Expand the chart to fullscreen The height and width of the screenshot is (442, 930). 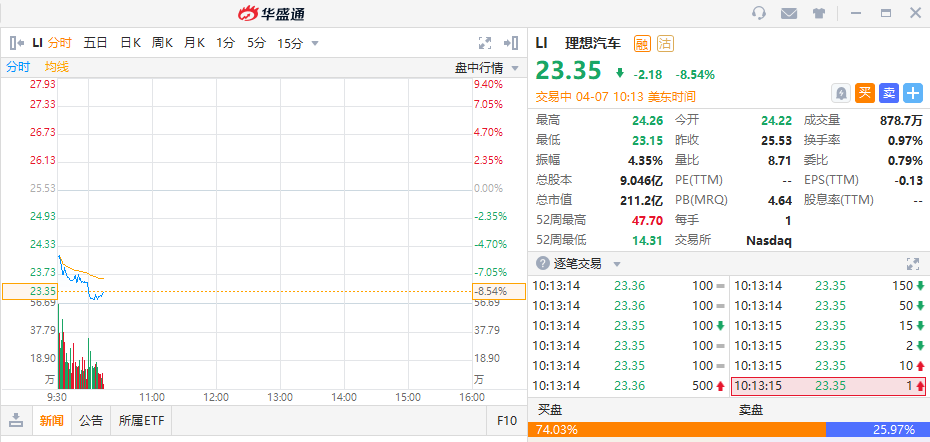tap(485, 43)
